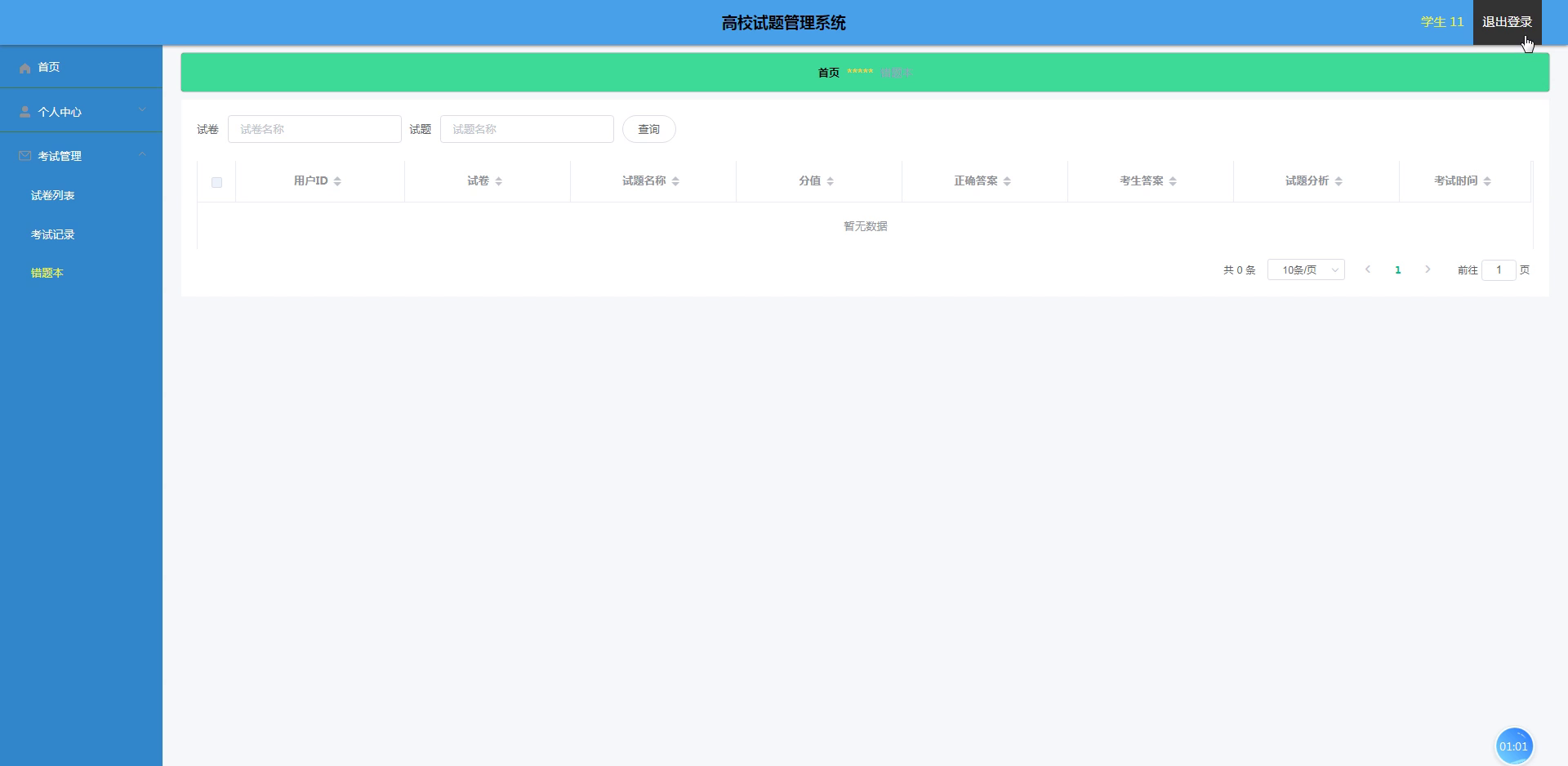The width and height of the screenshot is (1568, 766).
Task: Click the 试题名称 column header text
Action: click(644, 180)
